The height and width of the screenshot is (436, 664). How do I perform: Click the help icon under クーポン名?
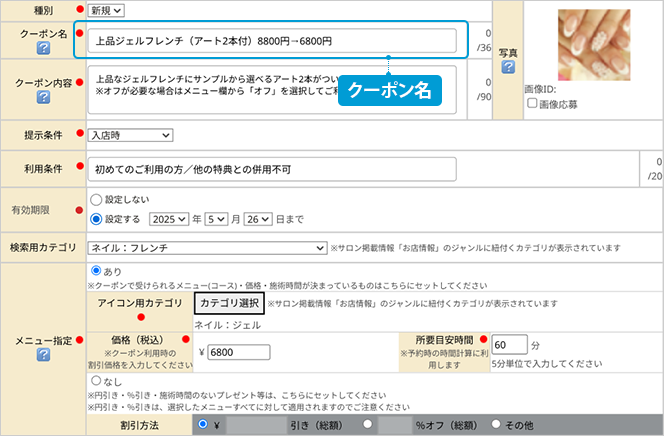pos(43,51)
